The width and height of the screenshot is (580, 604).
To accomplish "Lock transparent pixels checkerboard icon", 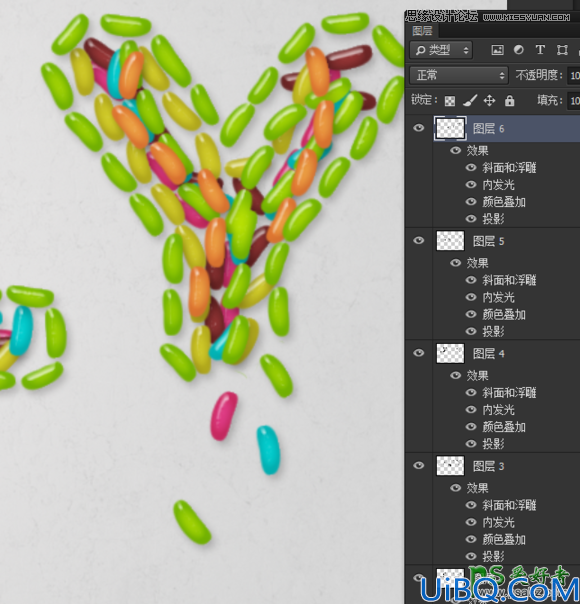I will coord(449,101).
